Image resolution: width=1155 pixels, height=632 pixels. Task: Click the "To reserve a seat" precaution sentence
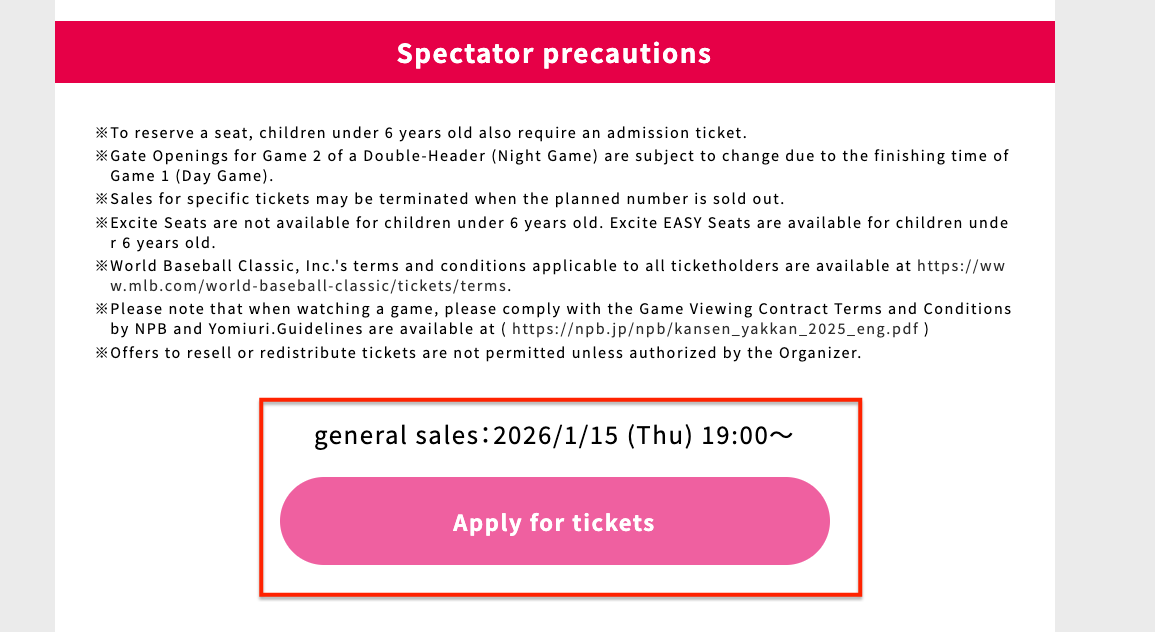[x=428, y=133]
